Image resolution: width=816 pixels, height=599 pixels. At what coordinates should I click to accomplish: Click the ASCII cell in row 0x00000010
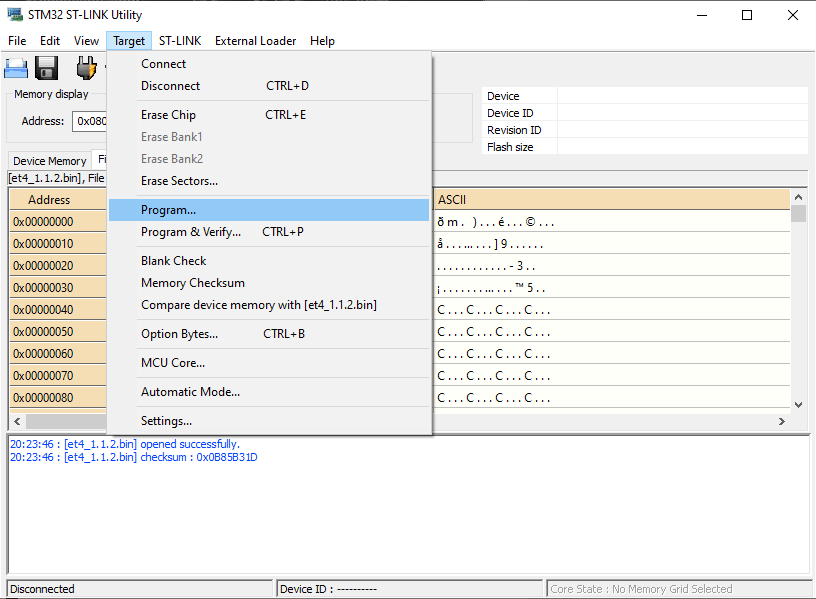[612, 244]
